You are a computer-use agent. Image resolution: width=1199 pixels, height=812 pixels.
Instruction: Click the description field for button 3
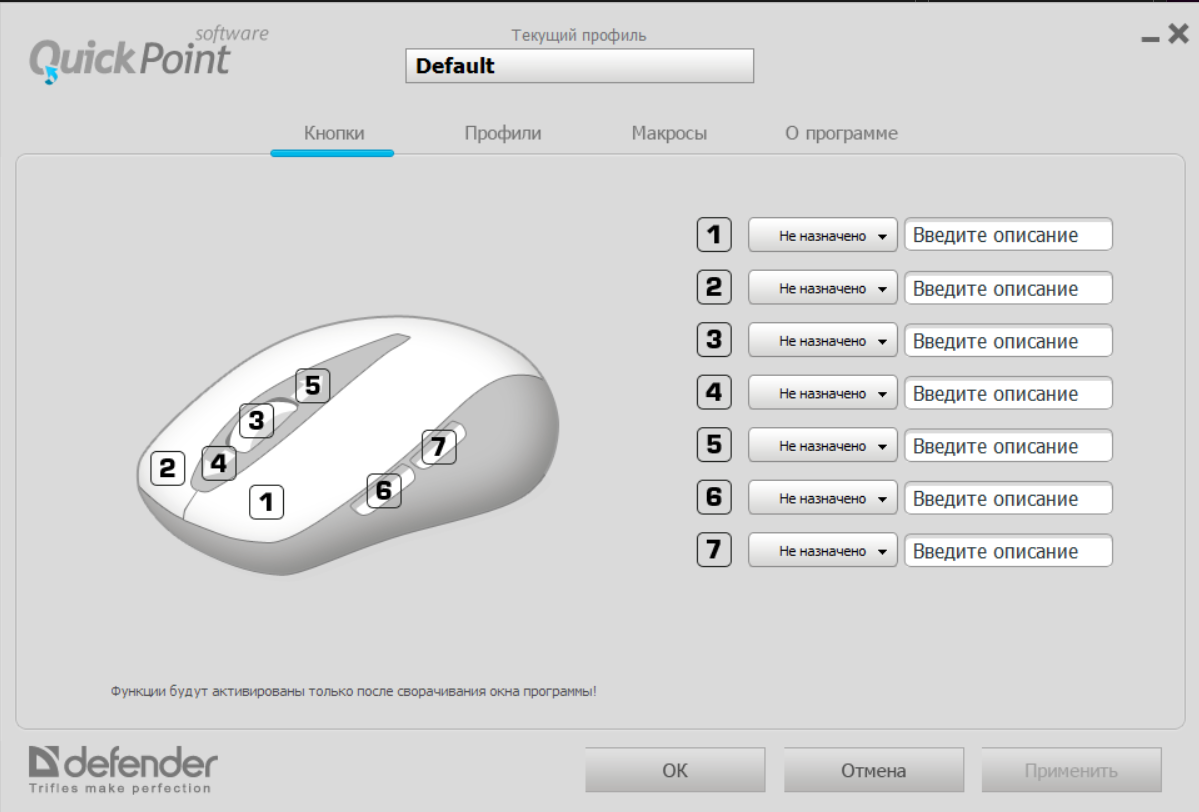(1009, 340)
